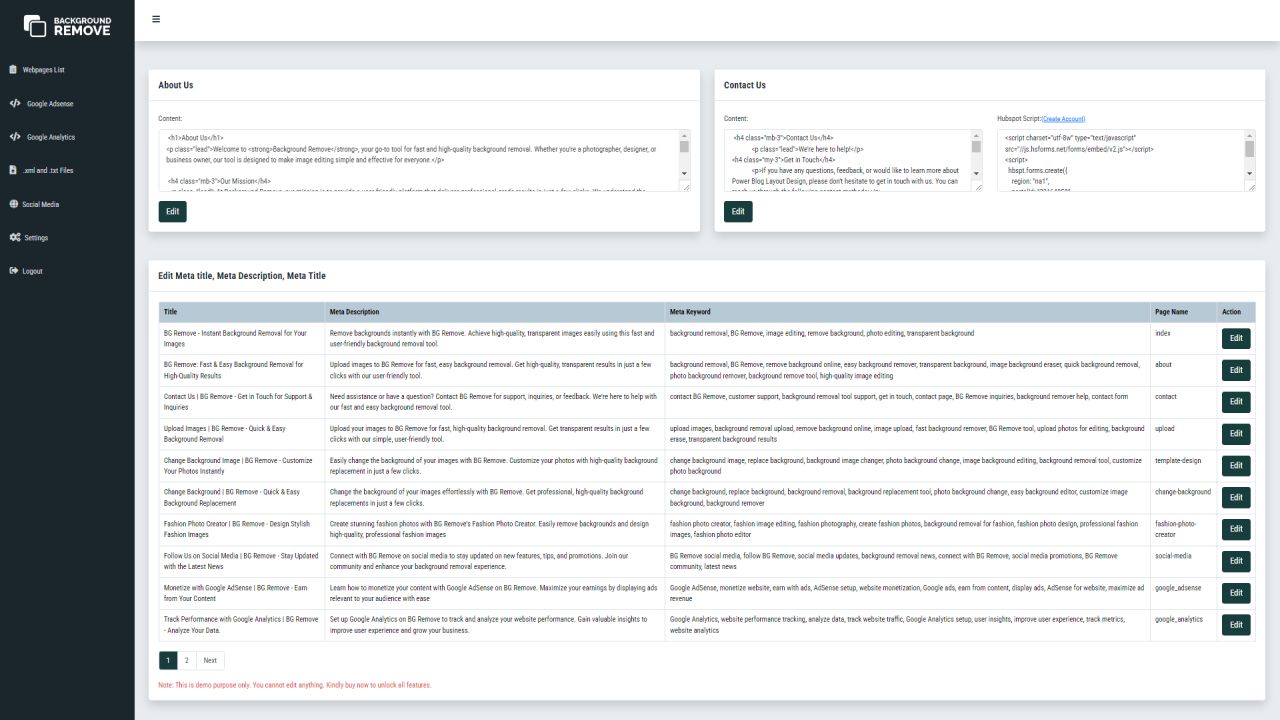
Task: Click the Contact Us Edit button
Action: click(738, 212)
